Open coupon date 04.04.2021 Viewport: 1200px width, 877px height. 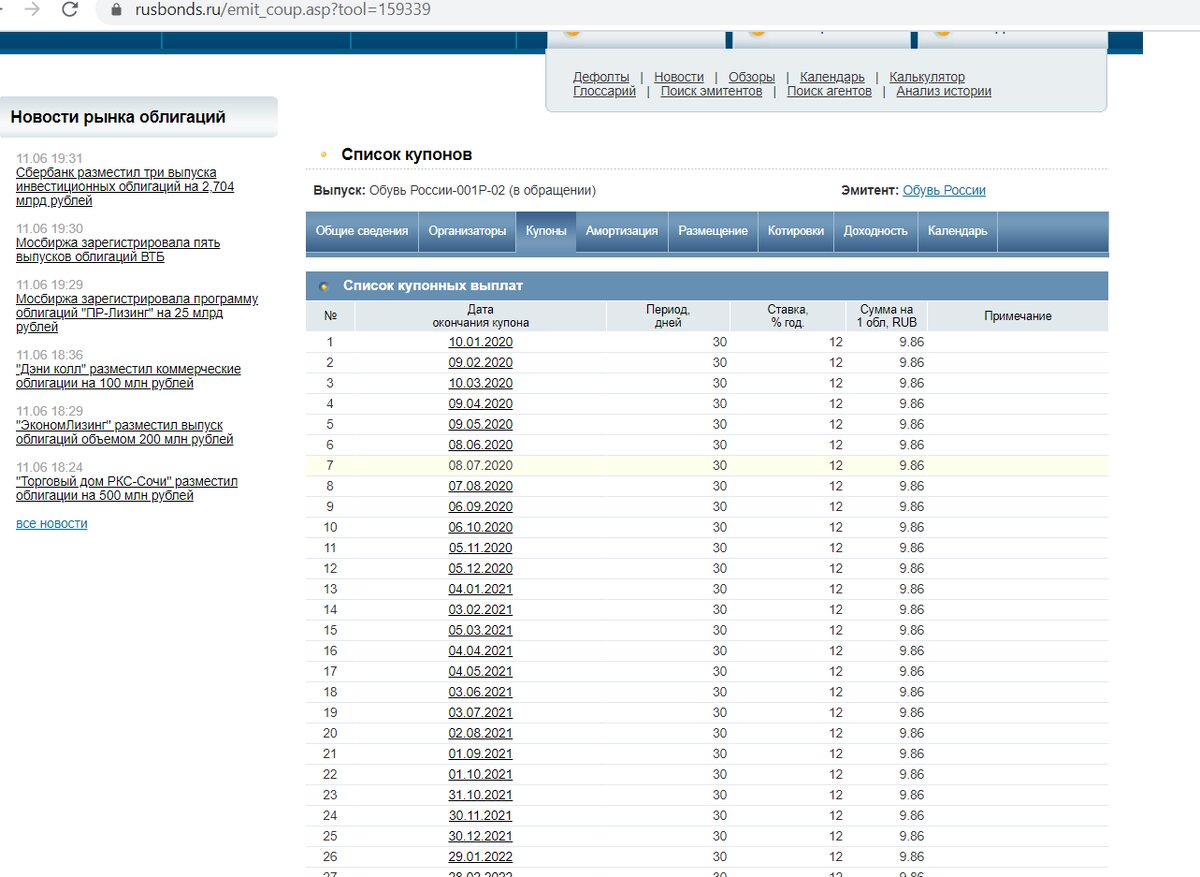(480, 651)
